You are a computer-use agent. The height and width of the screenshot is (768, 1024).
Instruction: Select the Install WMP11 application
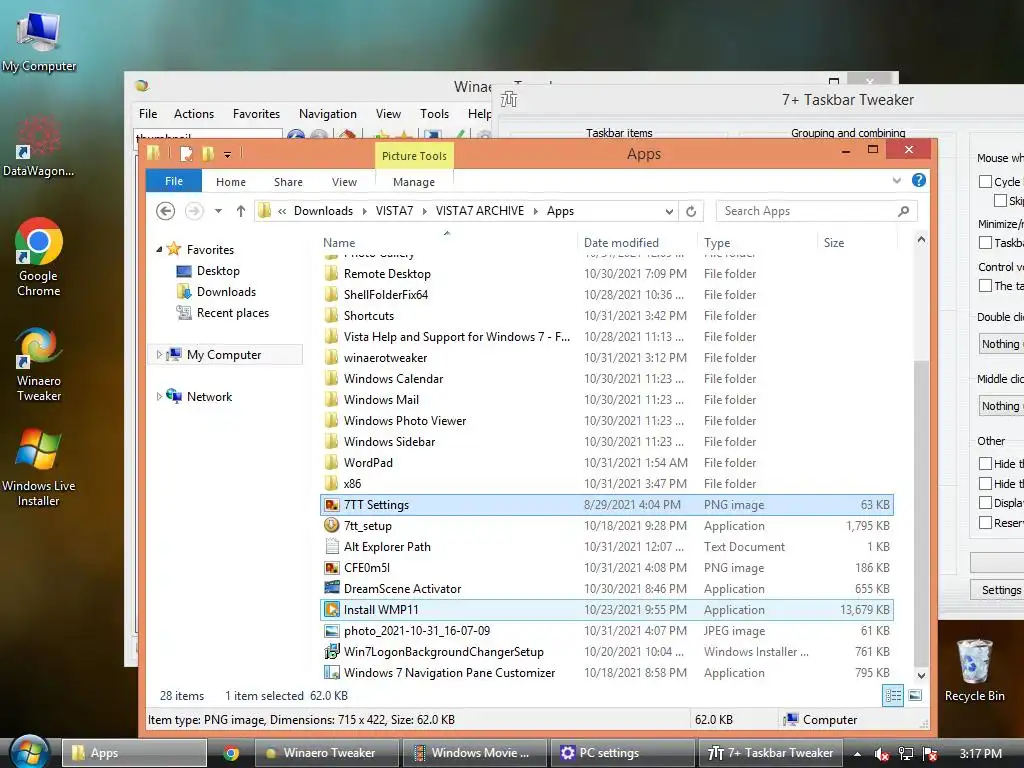click(x=606, y=610)
